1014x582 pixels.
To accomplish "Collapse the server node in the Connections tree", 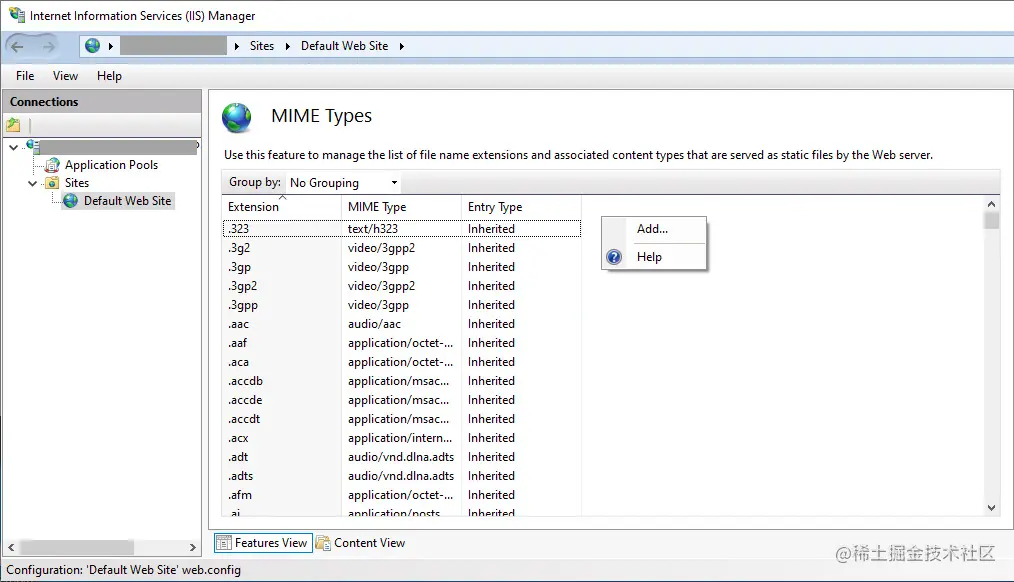I will click(x=13, y=147).
